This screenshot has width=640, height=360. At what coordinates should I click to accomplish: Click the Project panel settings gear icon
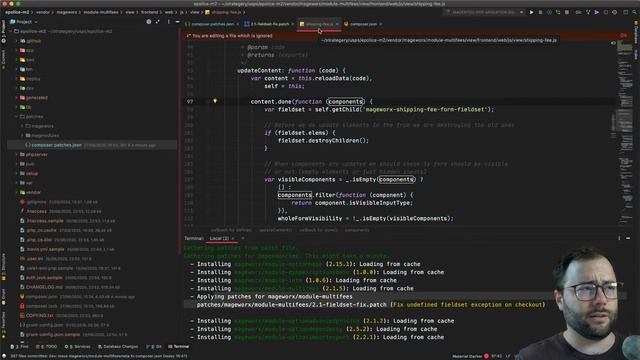coord(149,22)
